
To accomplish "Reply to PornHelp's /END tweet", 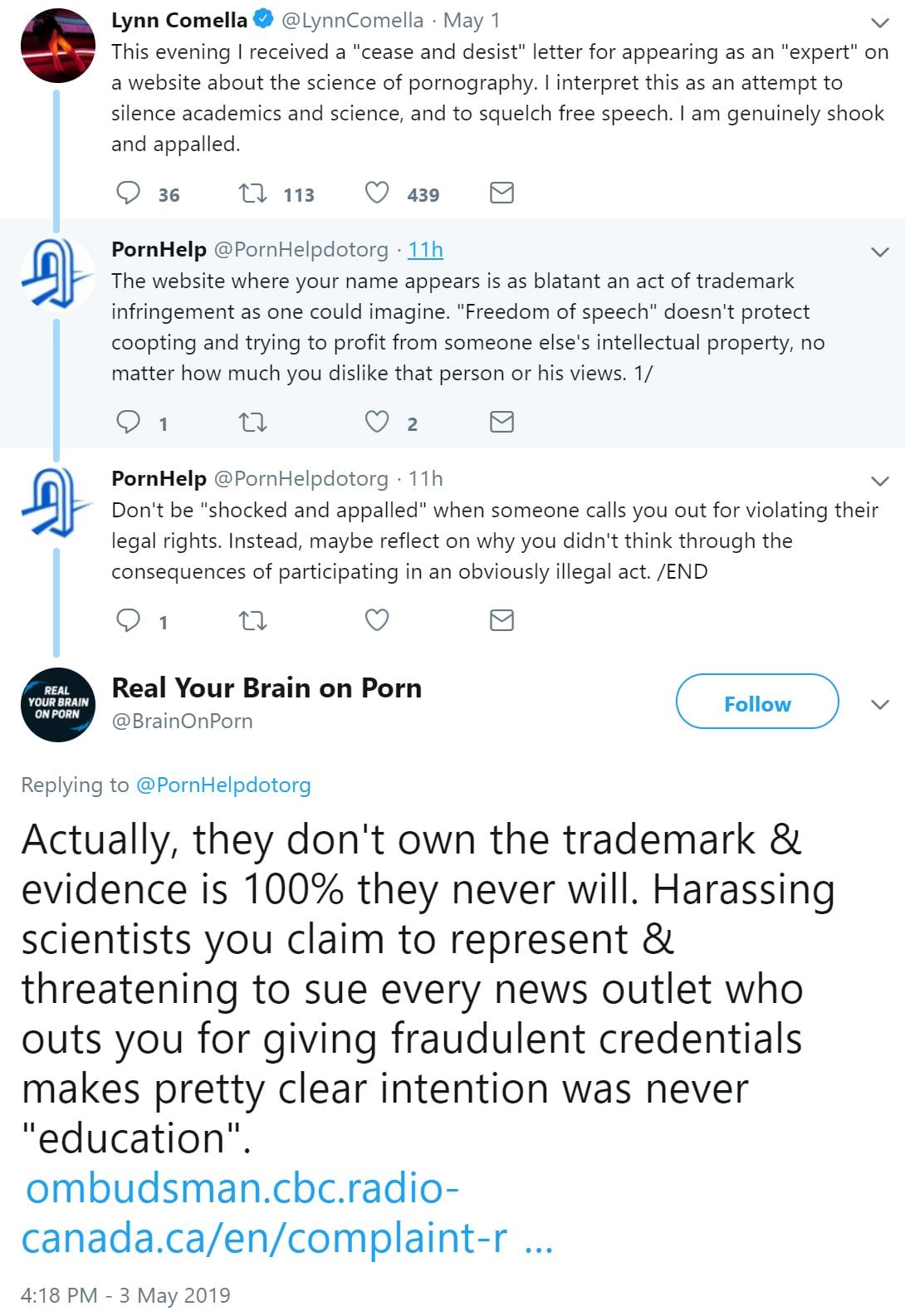I will [x=128, y=620].
